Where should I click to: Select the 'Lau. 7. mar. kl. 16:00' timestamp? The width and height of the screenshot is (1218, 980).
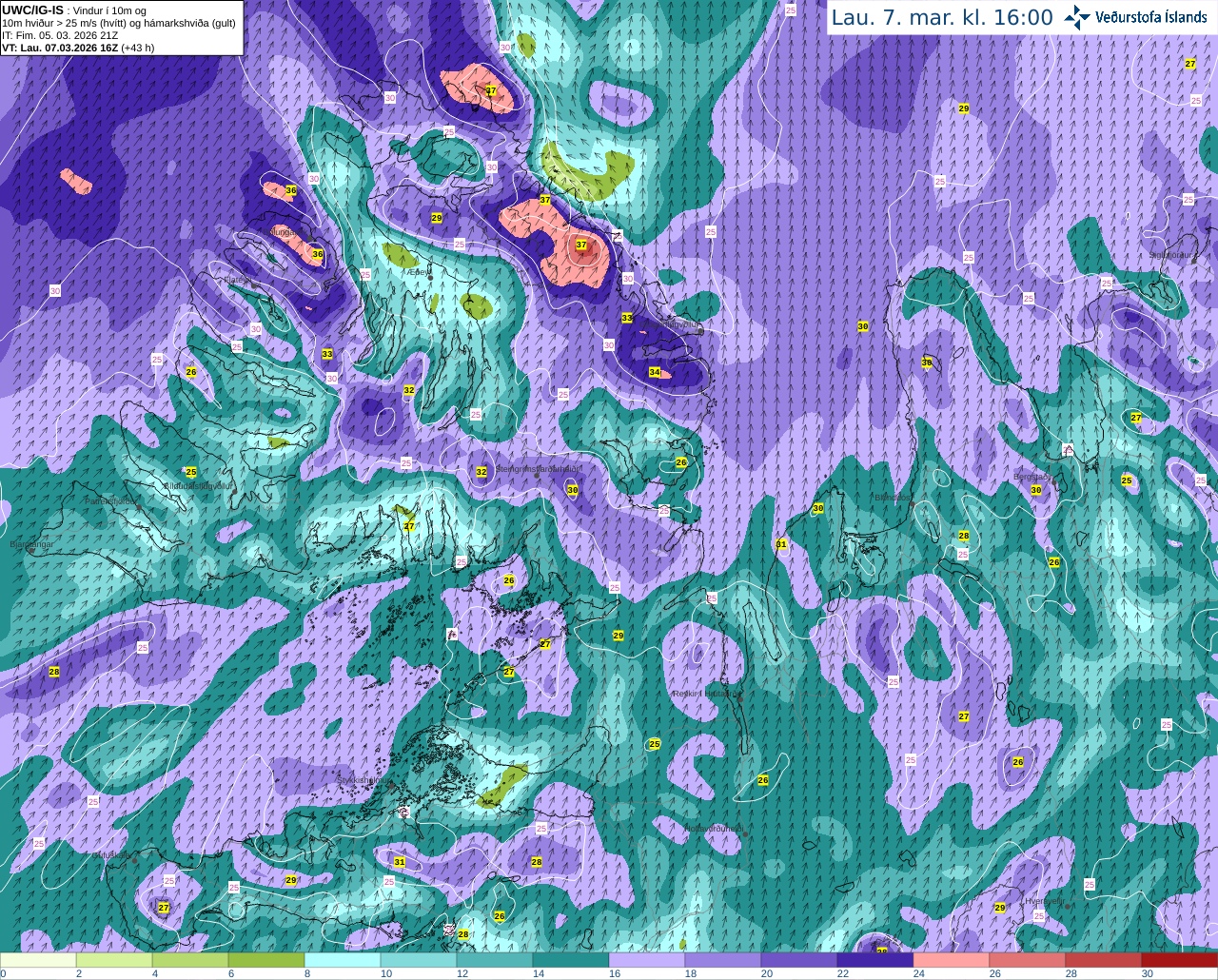click(x=942, y=17)
